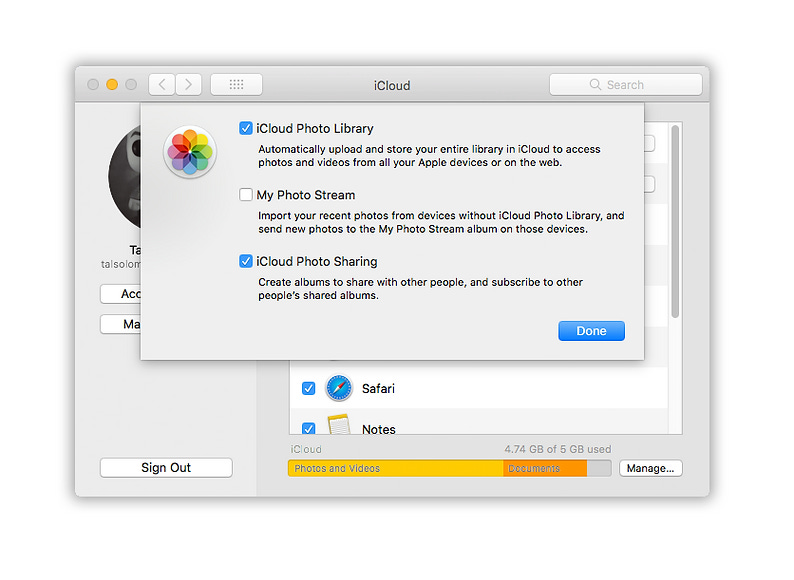Show all preferences with the grid button

coord(236,84)
